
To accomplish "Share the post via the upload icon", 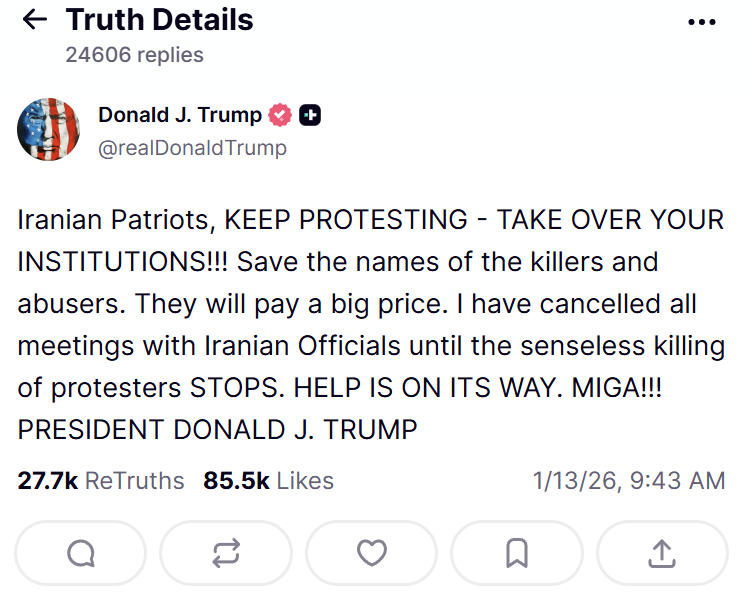I will (662, 553).
